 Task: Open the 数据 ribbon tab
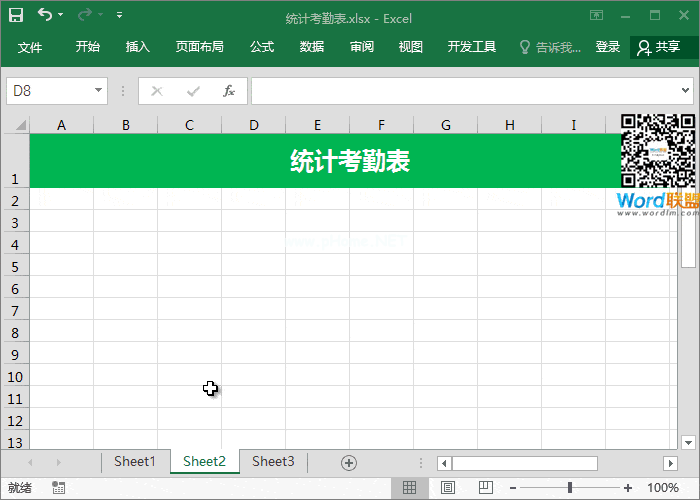312,46
